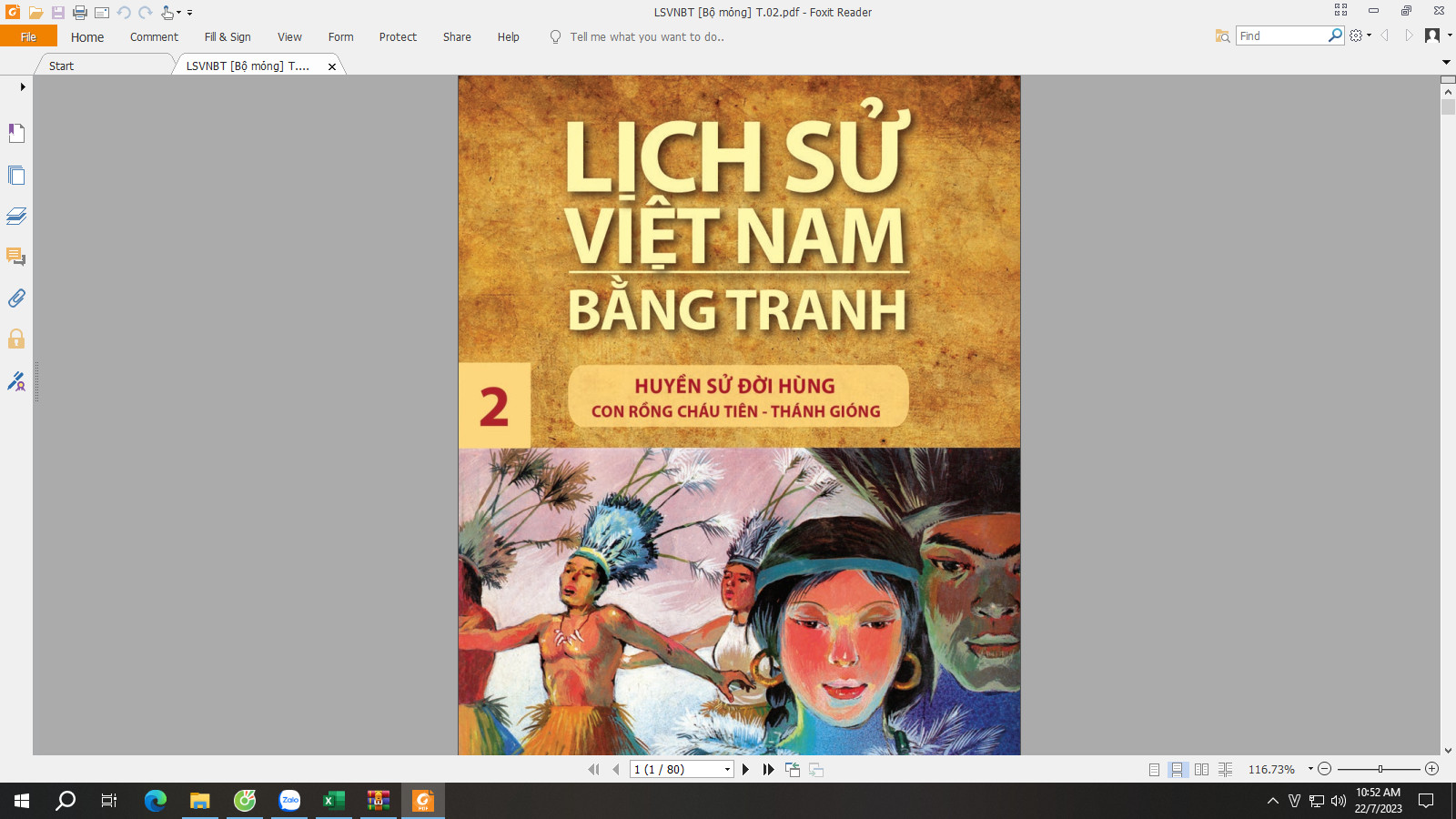This screenshot has width=1456, height=819.
Task: Open the Digital Signatures panel
Action: click(x=16, y=381)
